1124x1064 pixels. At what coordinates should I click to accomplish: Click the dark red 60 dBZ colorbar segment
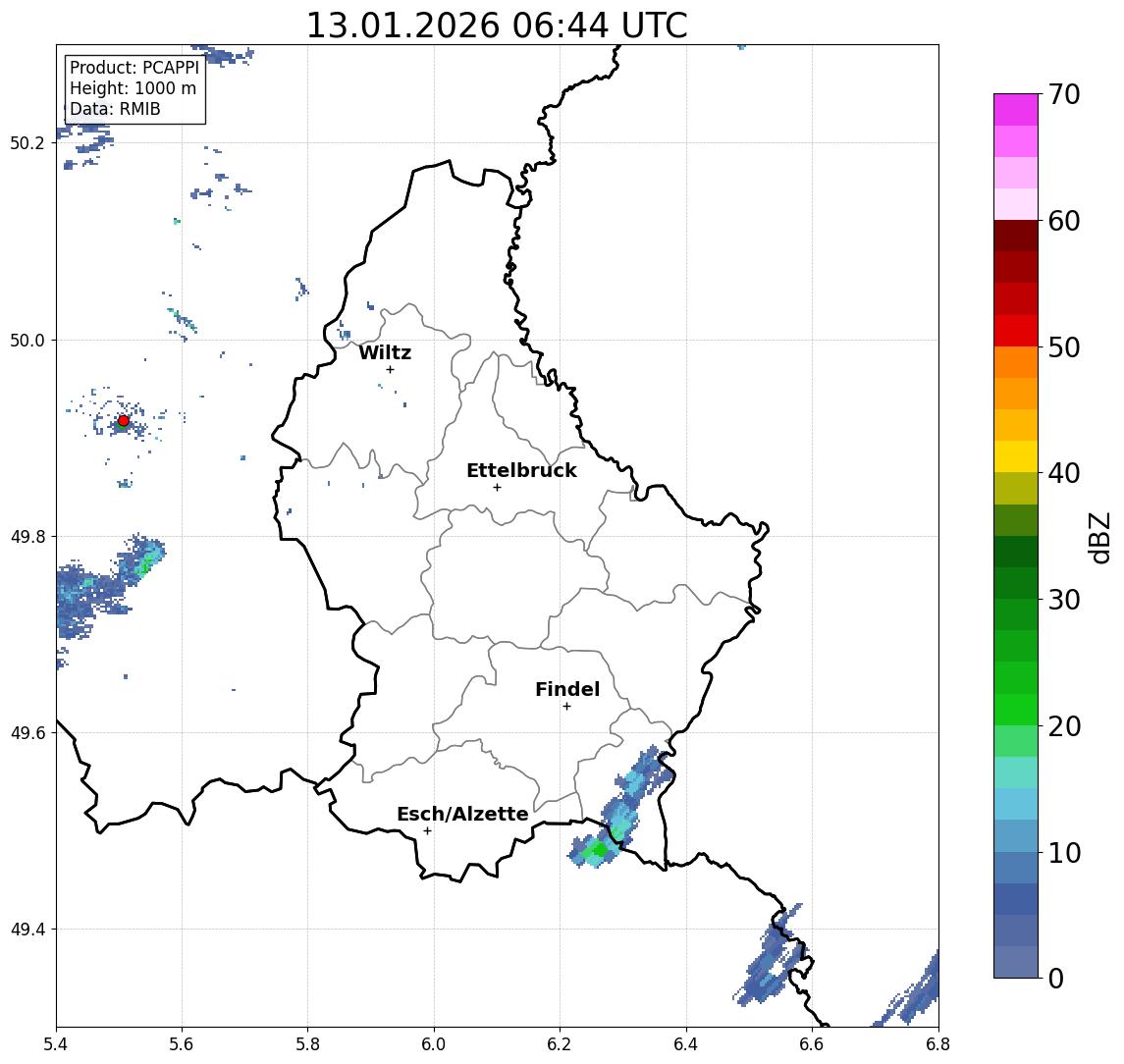point(1016,236)
